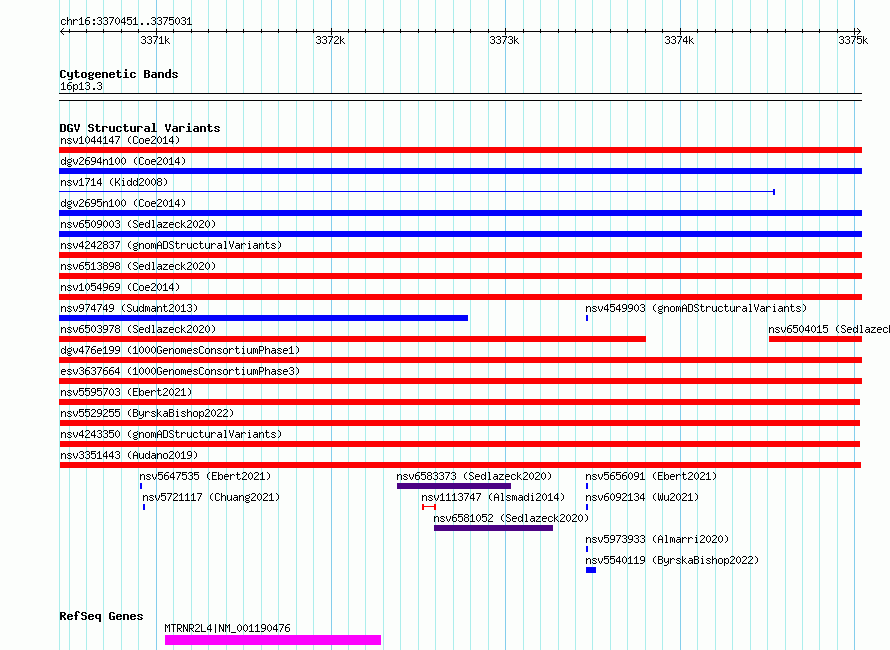Click the purple nsv6581052 variant bar

(493, 528)
